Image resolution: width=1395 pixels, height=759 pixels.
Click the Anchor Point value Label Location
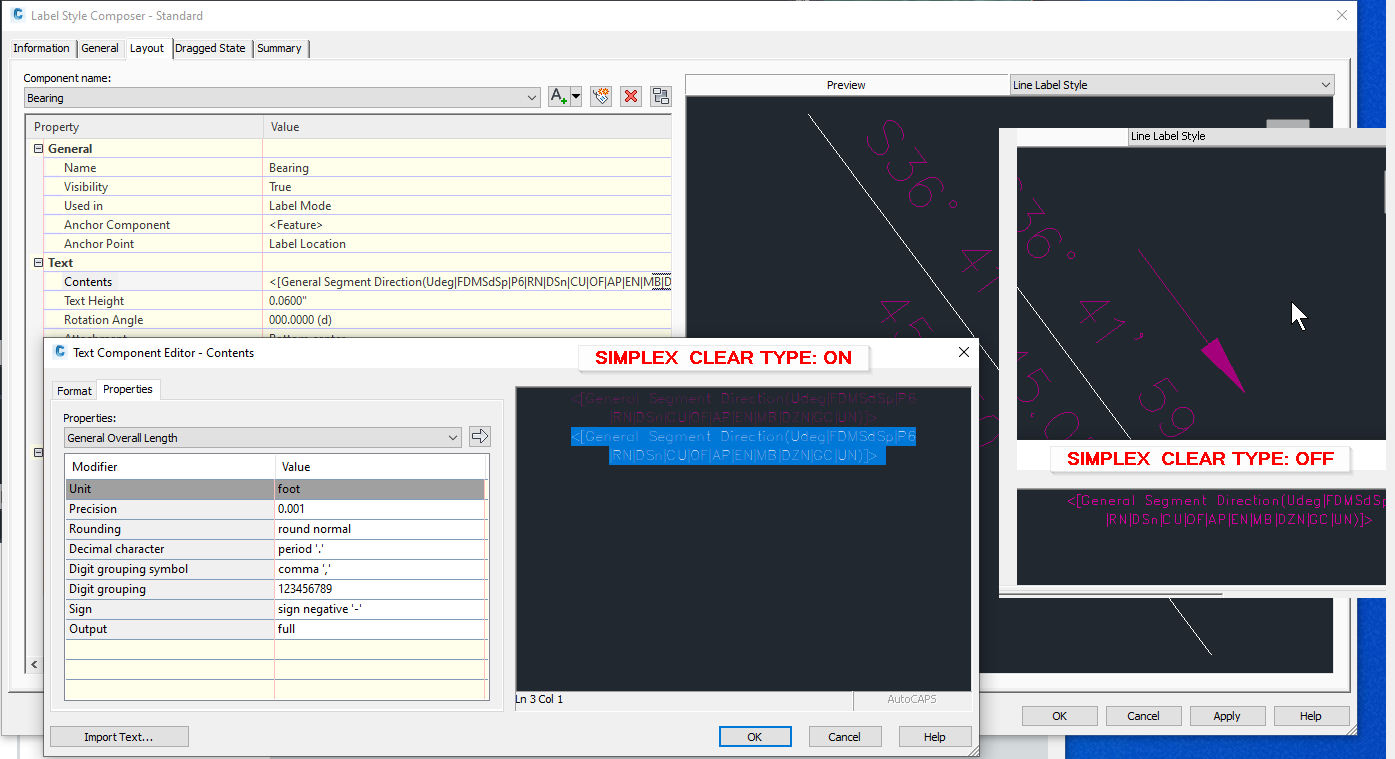307,244
